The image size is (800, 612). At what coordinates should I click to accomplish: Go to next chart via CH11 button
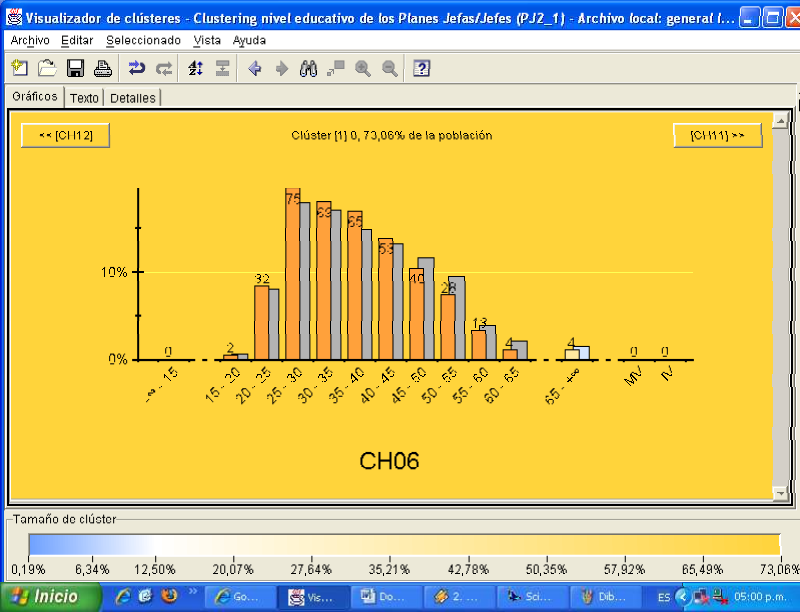click(717, 135)
